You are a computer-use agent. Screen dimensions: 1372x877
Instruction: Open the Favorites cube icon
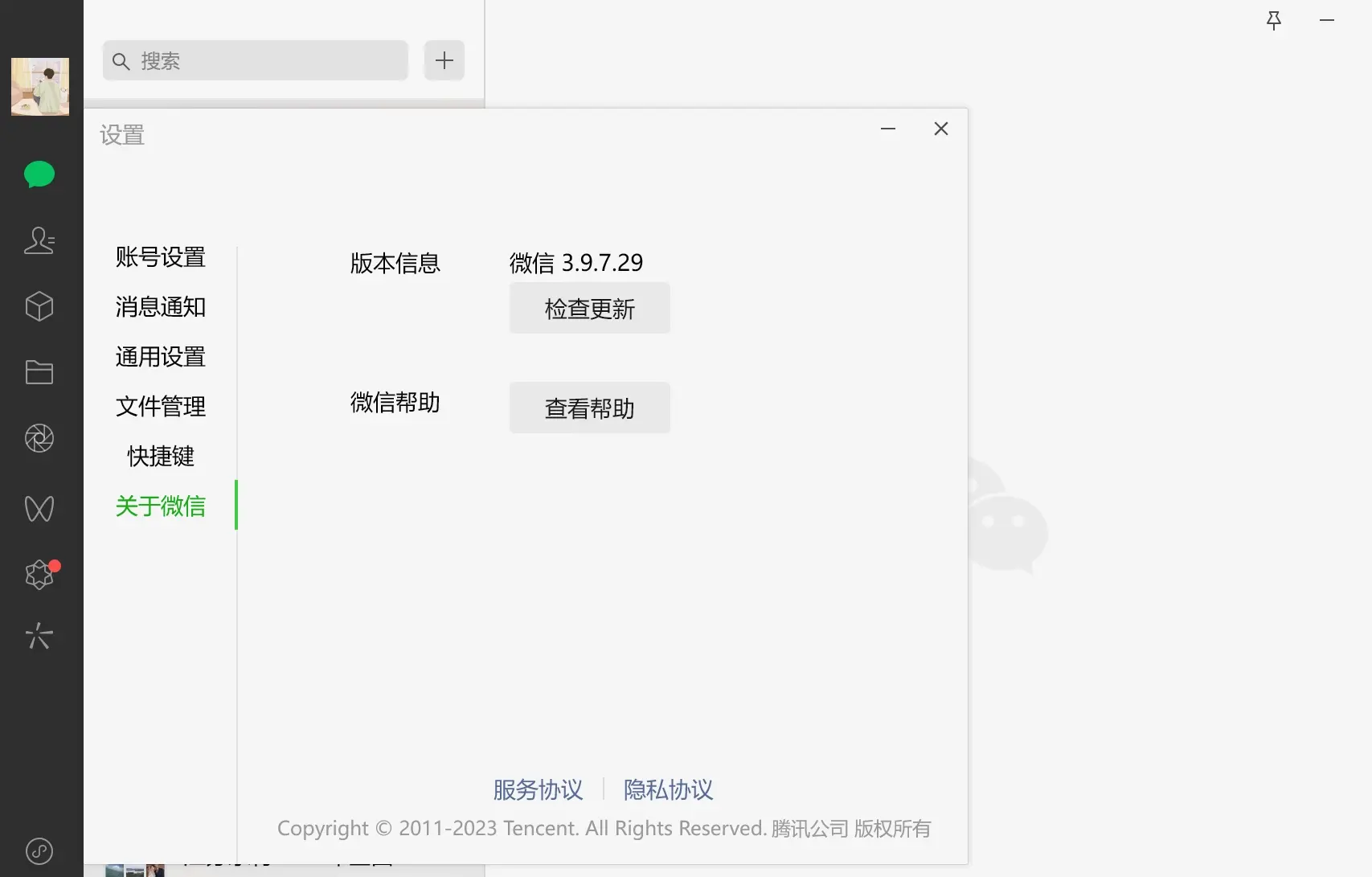point(39,306)
